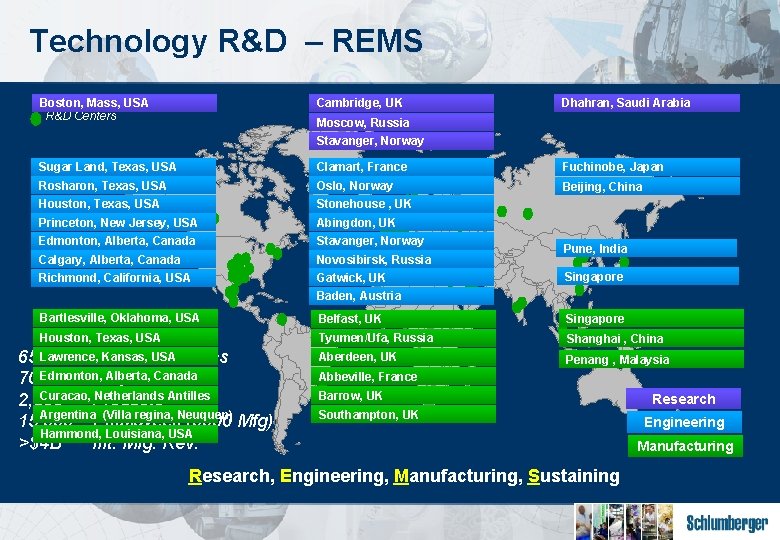Viewport: 780px width, 540px height.
Task: Pick the green 'Singapore' manufacturing label
Action: coord(651,319)
